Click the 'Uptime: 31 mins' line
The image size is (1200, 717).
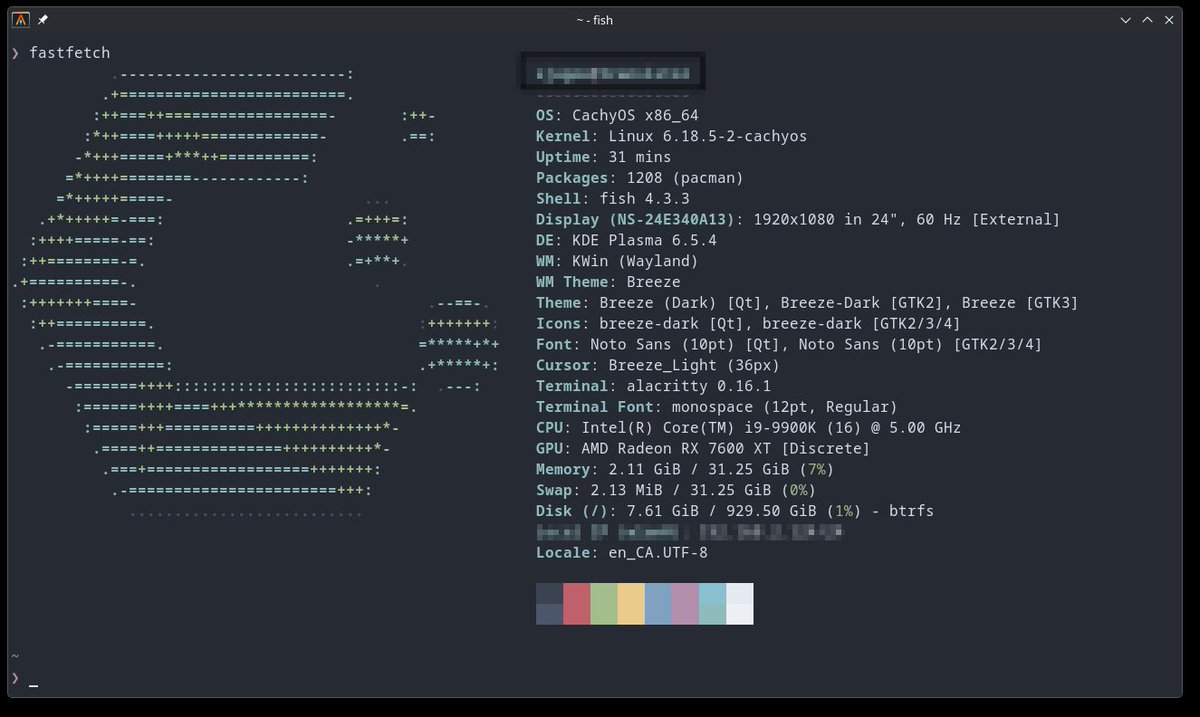point(603,157)
